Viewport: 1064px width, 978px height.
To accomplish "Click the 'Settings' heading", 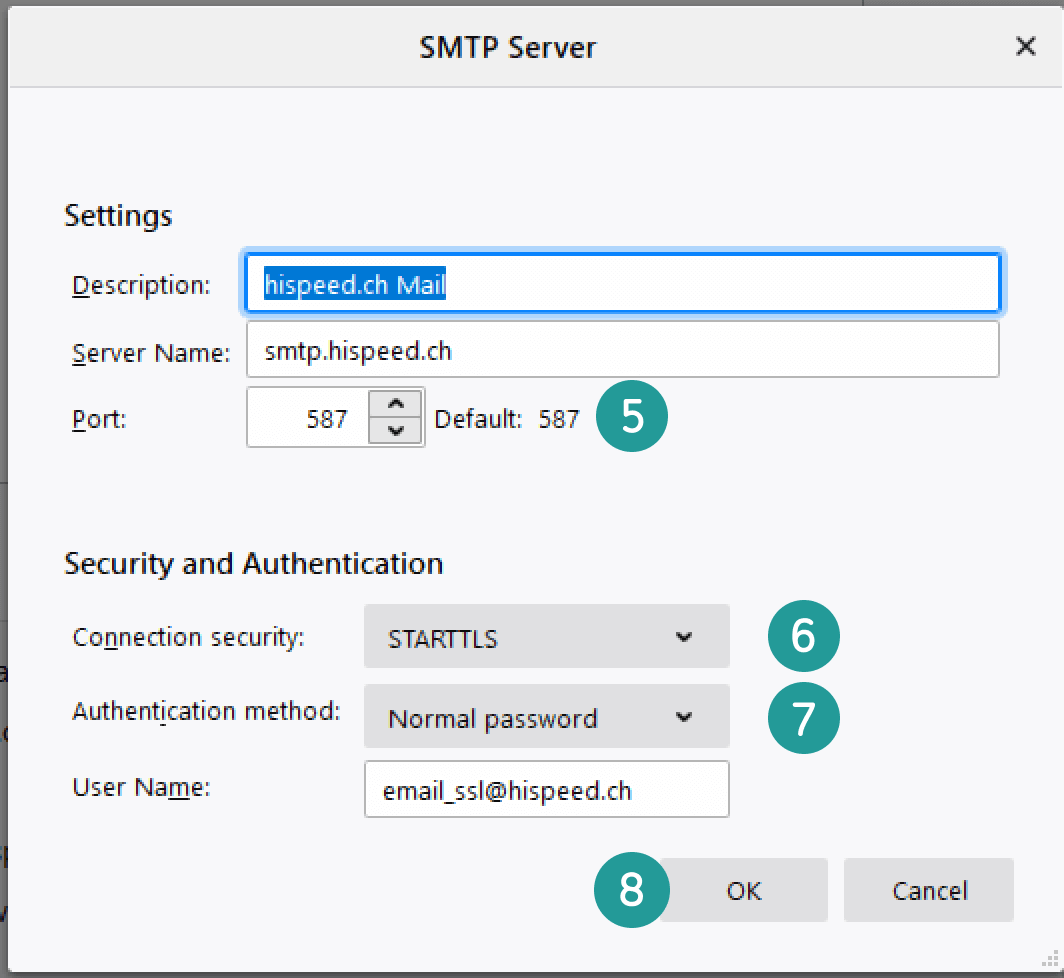I will point(118,217).
